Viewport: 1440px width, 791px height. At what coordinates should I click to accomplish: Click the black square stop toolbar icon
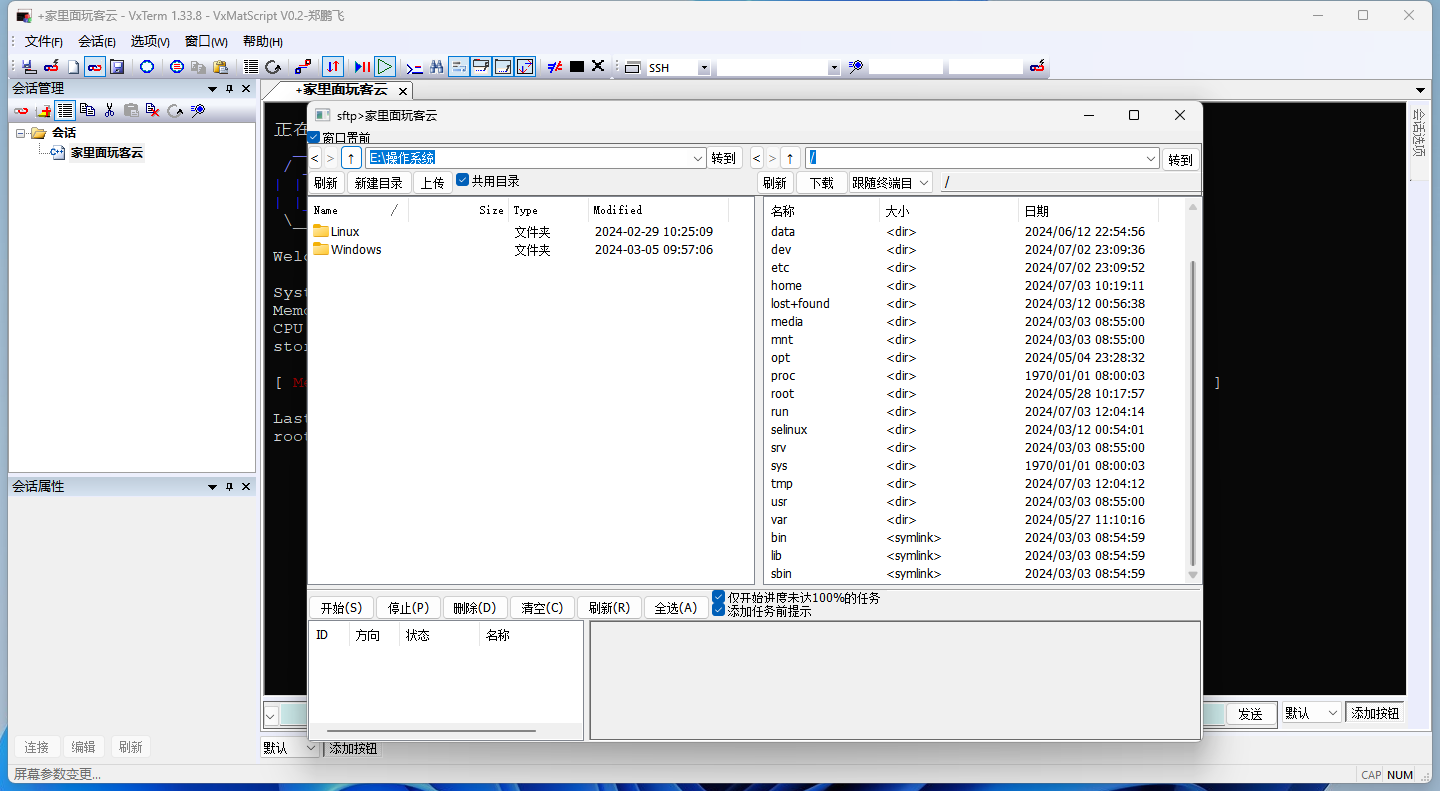tap(577, 67)
